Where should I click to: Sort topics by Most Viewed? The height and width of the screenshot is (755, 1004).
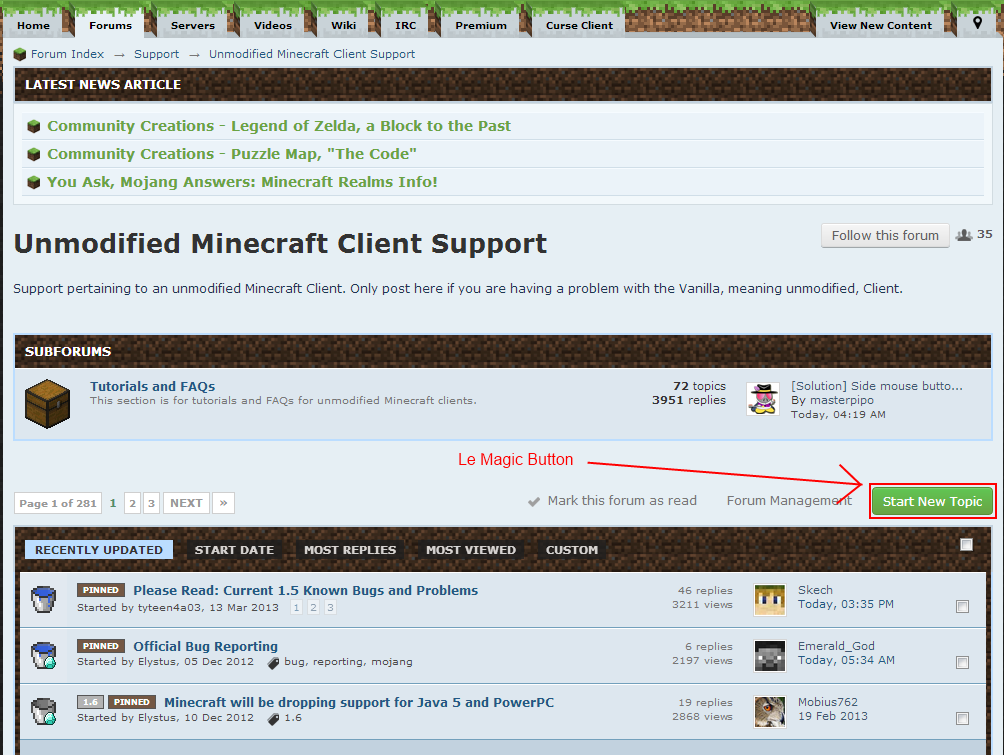coord(471,550)
